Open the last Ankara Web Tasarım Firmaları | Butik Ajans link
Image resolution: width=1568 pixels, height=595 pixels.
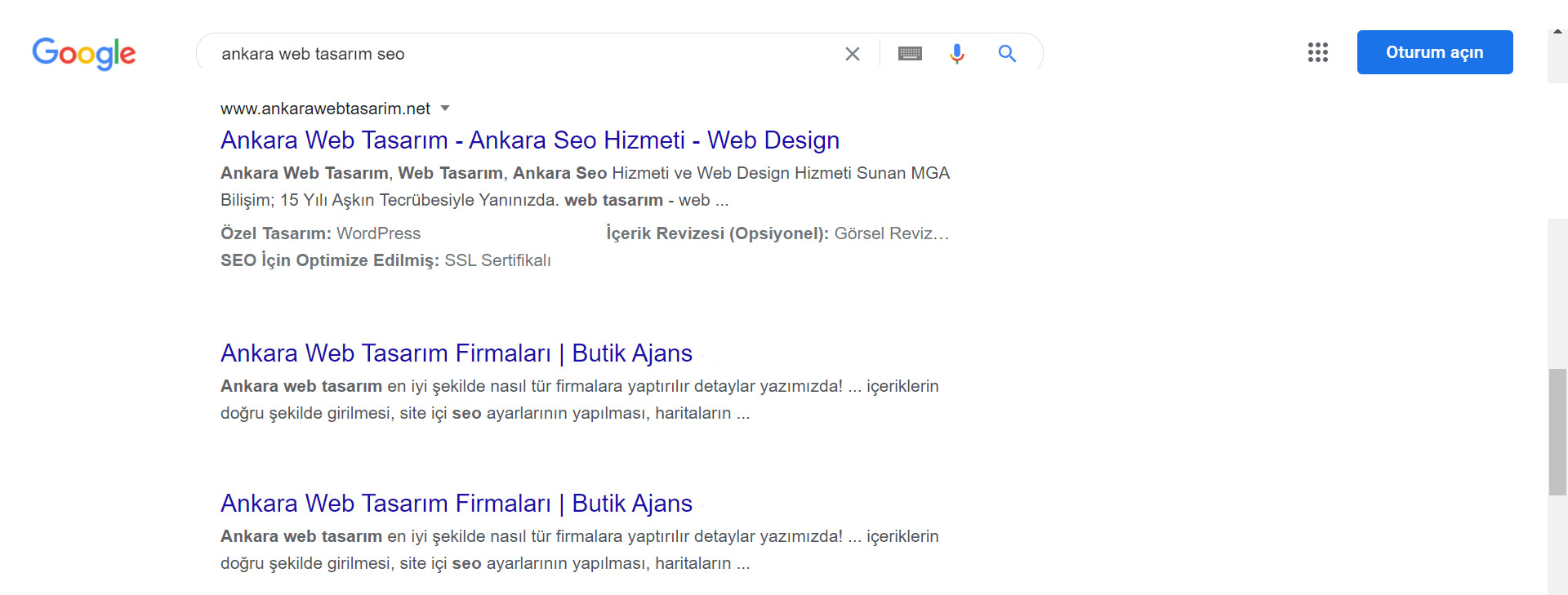click(457, 504)
